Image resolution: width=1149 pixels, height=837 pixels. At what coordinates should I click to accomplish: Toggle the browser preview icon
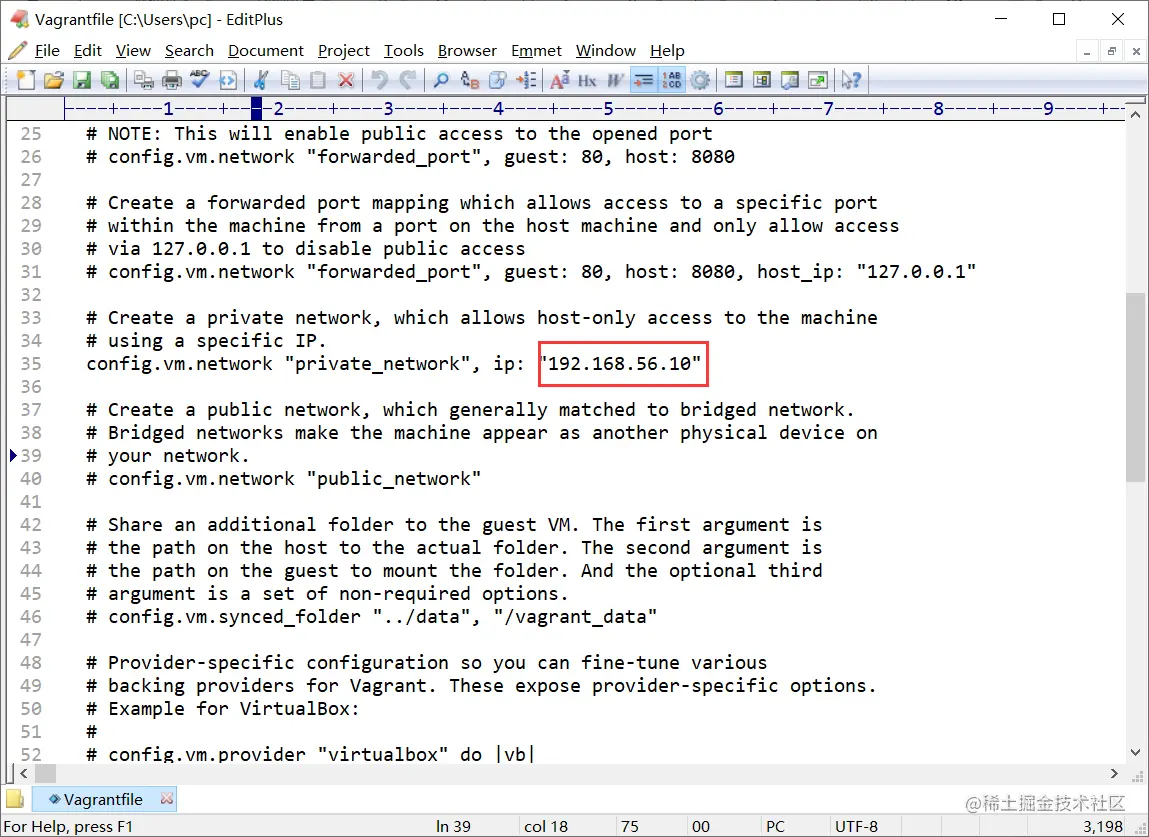[228, 80]
